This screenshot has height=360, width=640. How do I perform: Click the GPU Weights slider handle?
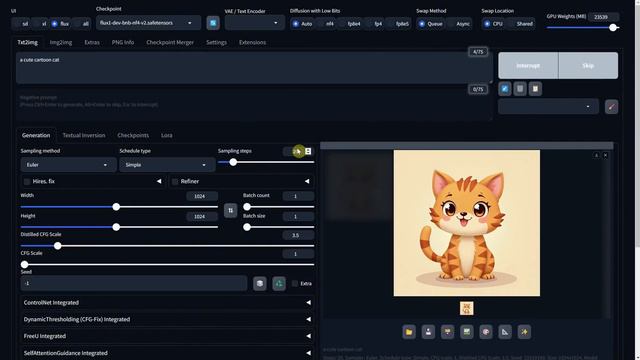(x=613, y=27)
